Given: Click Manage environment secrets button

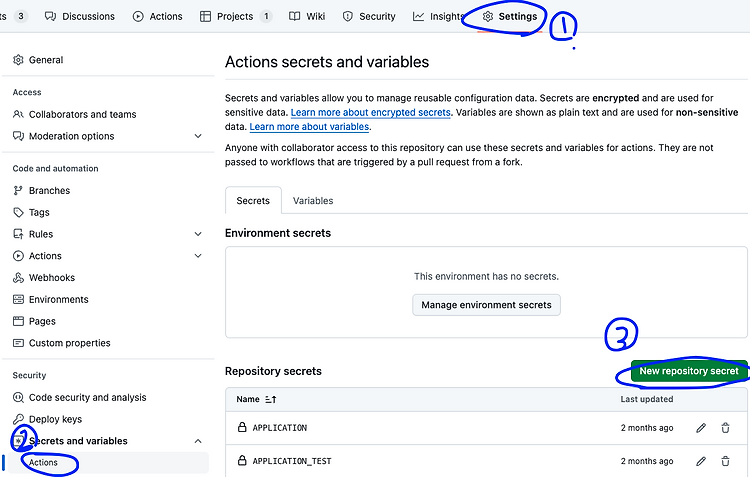Looking at the screenshot, I should 486,305.
